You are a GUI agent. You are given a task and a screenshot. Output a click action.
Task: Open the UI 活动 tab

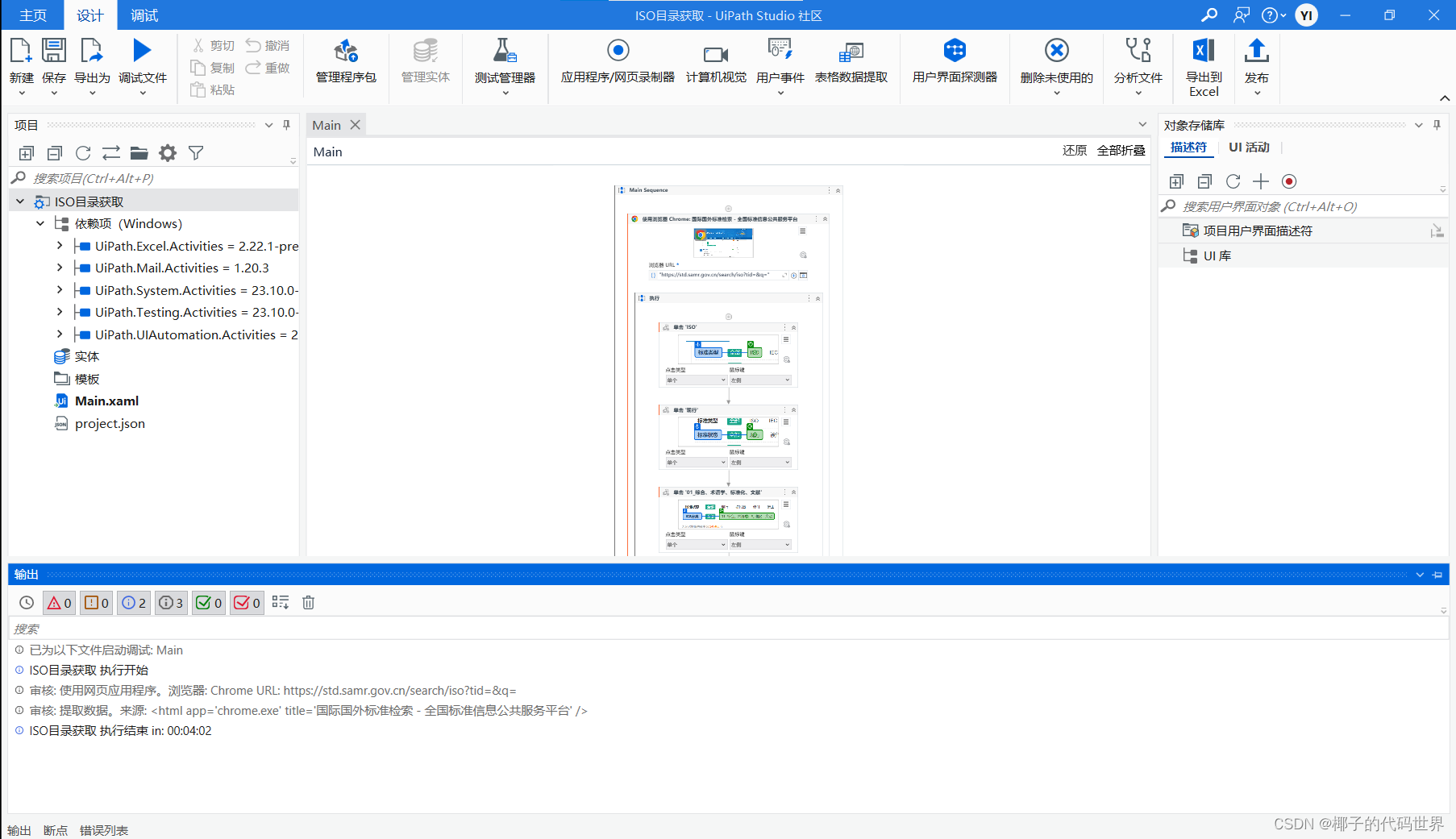1249,147
